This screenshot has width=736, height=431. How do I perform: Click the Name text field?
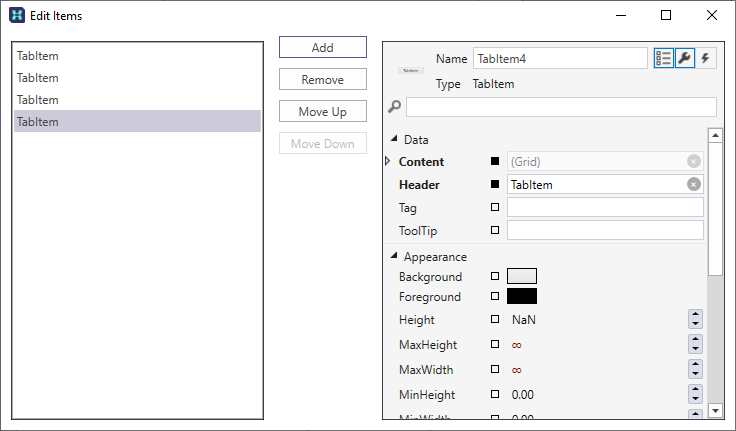(559, 59)
